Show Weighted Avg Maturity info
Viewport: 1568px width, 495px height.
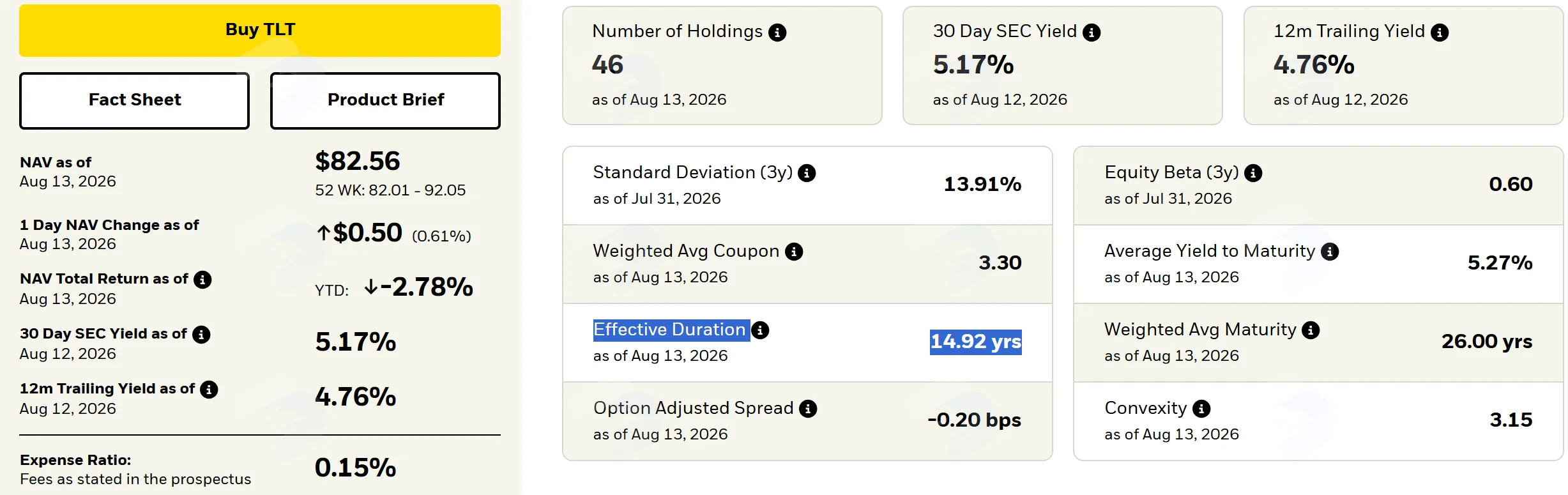coord(1311,330)
